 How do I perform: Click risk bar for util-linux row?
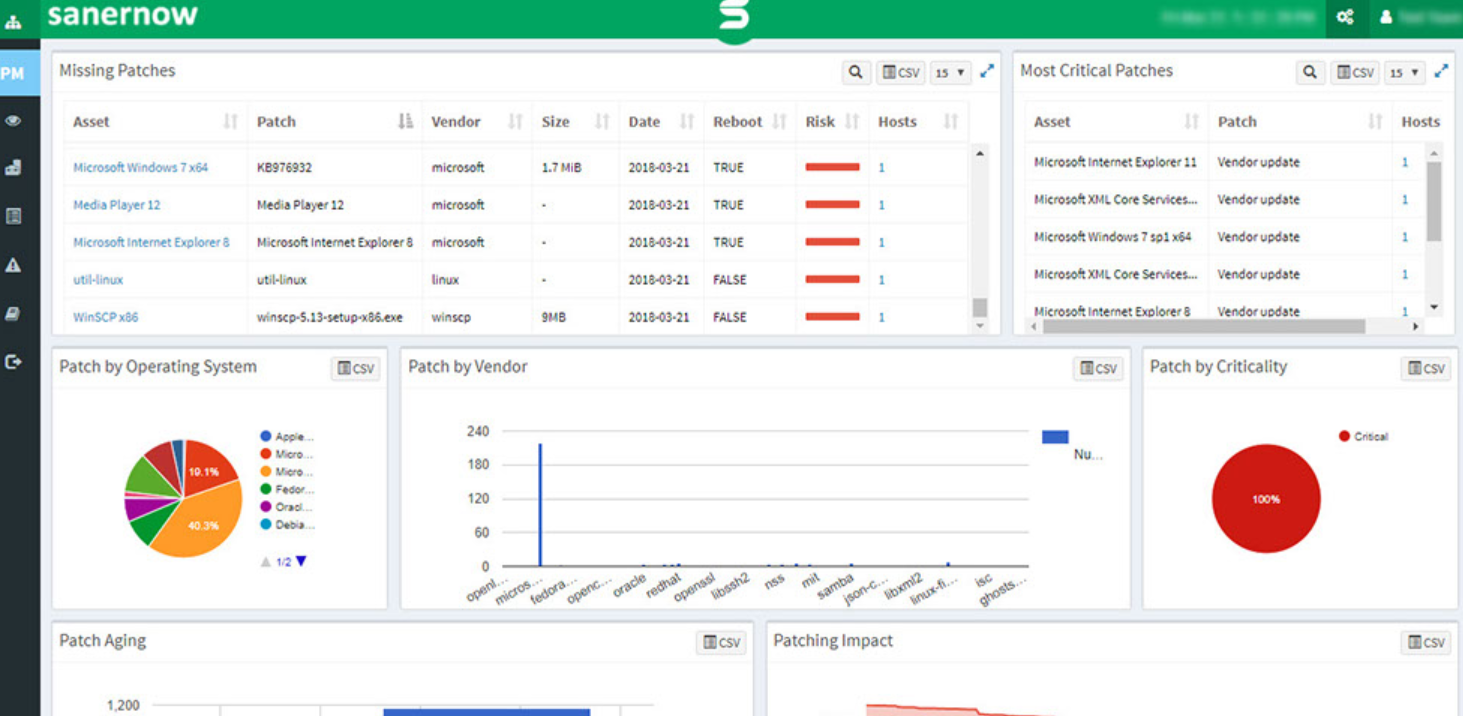832,280
